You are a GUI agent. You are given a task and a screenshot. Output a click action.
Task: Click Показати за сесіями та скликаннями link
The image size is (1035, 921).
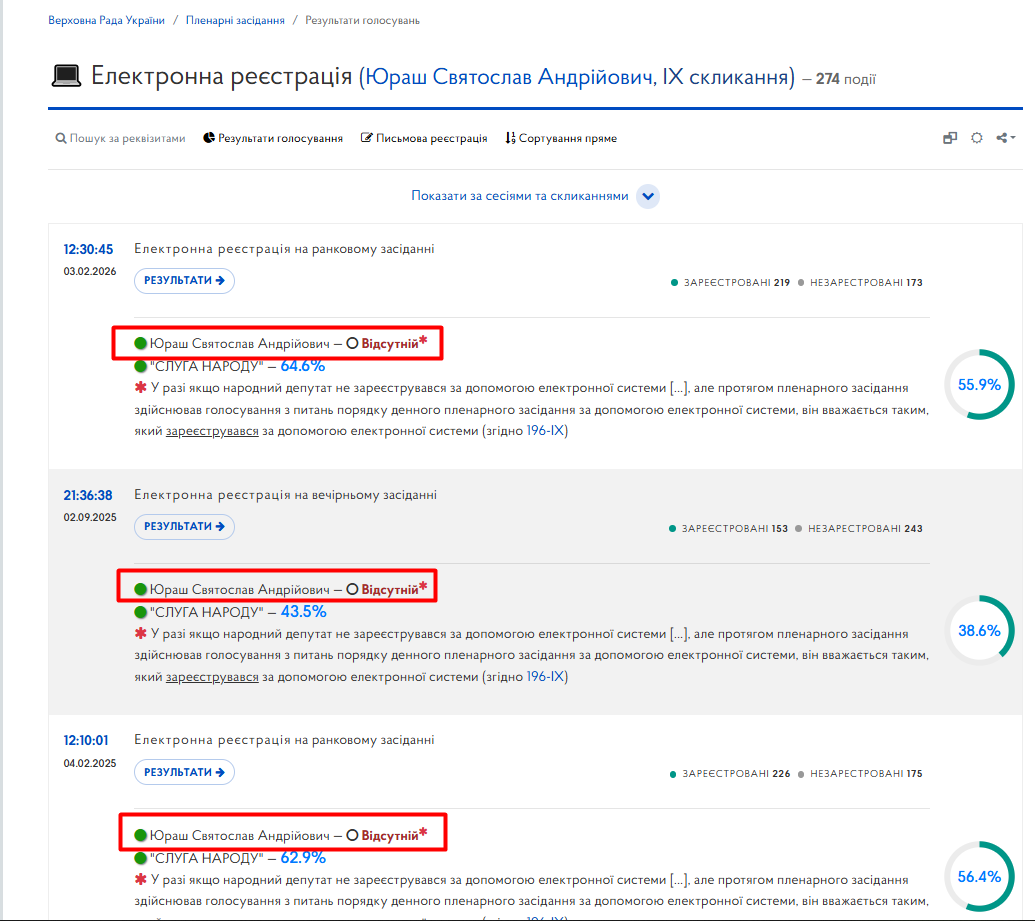[519, 196]
